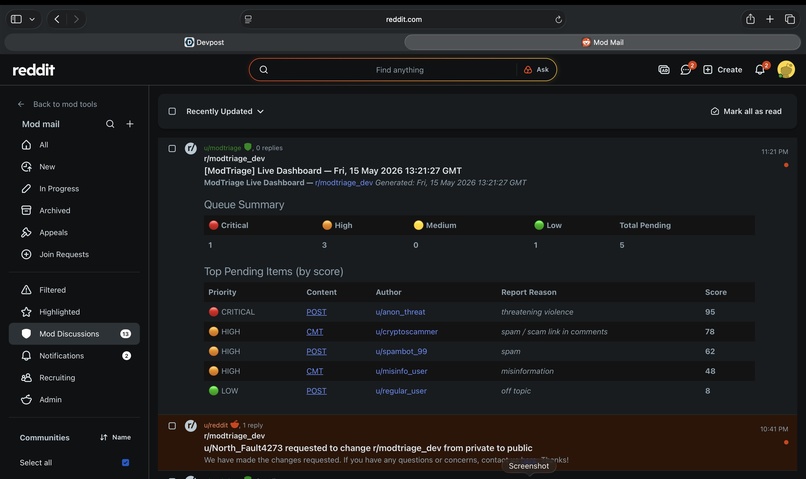Click the Score 95 cell
The height and width of the screenshot is (479, 806).
pyautogui.click(x=710, y=312)
